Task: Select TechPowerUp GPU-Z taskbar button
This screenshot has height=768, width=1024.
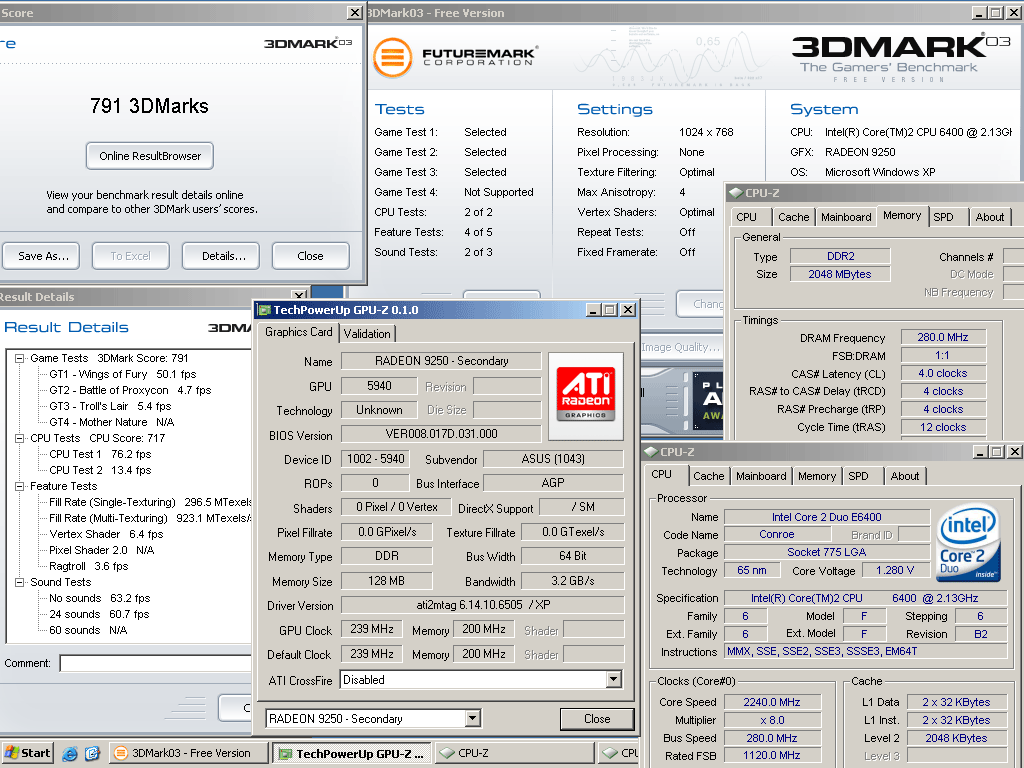Action: [x=353, y=754]
